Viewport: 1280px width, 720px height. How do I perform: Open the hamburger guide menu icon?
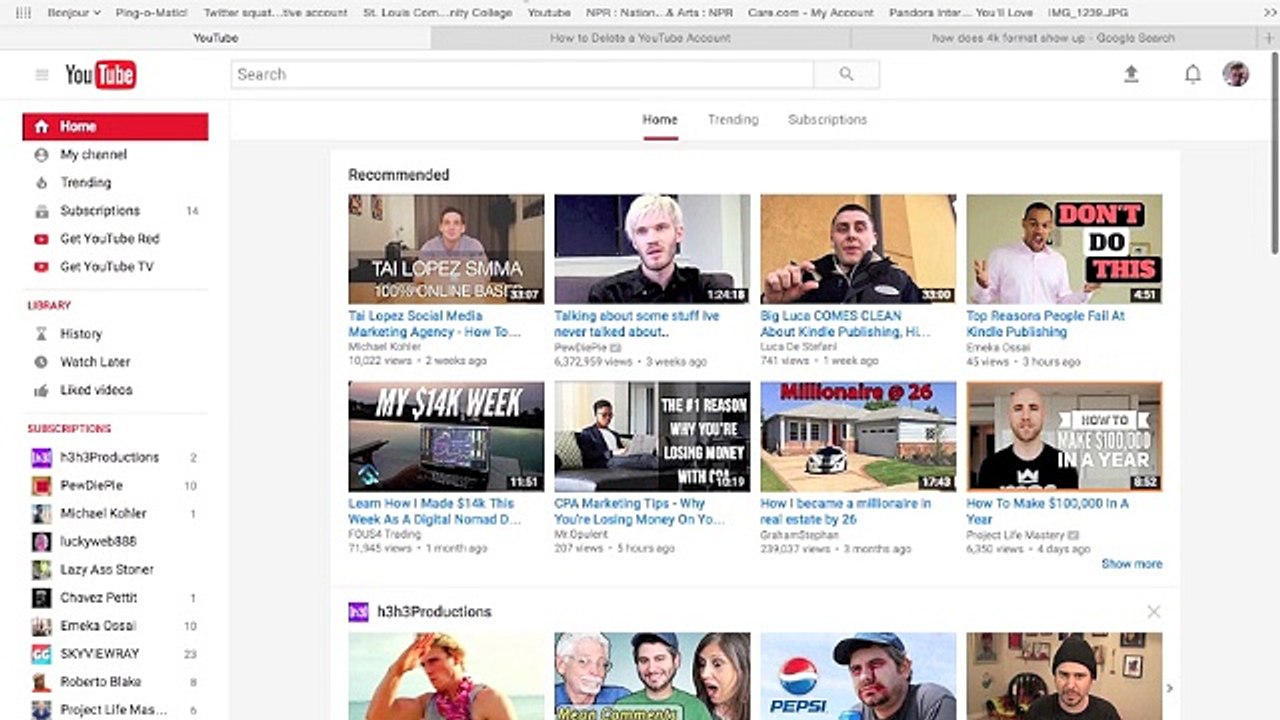click(x=42, y=75)
